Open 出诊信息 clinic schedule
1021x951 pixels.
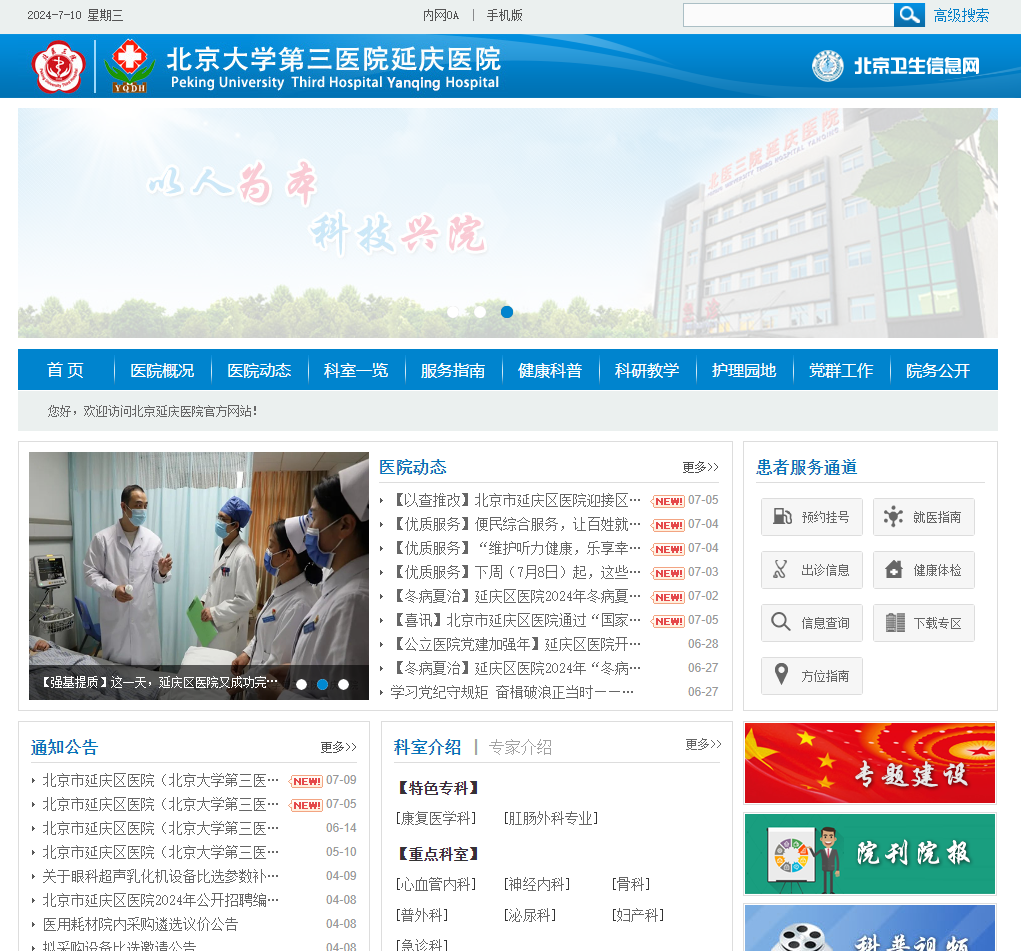(x=812, y=570)
